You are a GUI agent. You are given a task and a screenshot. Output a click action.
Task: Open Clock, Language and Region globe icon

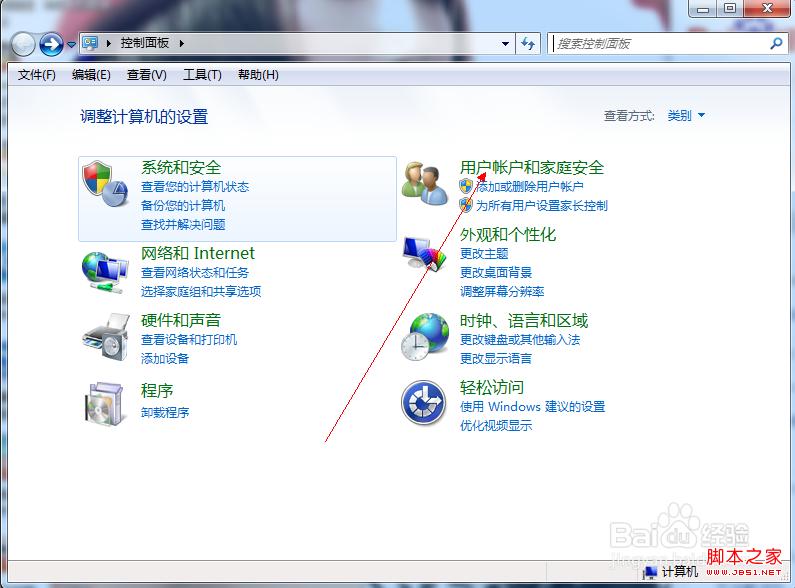425,337
